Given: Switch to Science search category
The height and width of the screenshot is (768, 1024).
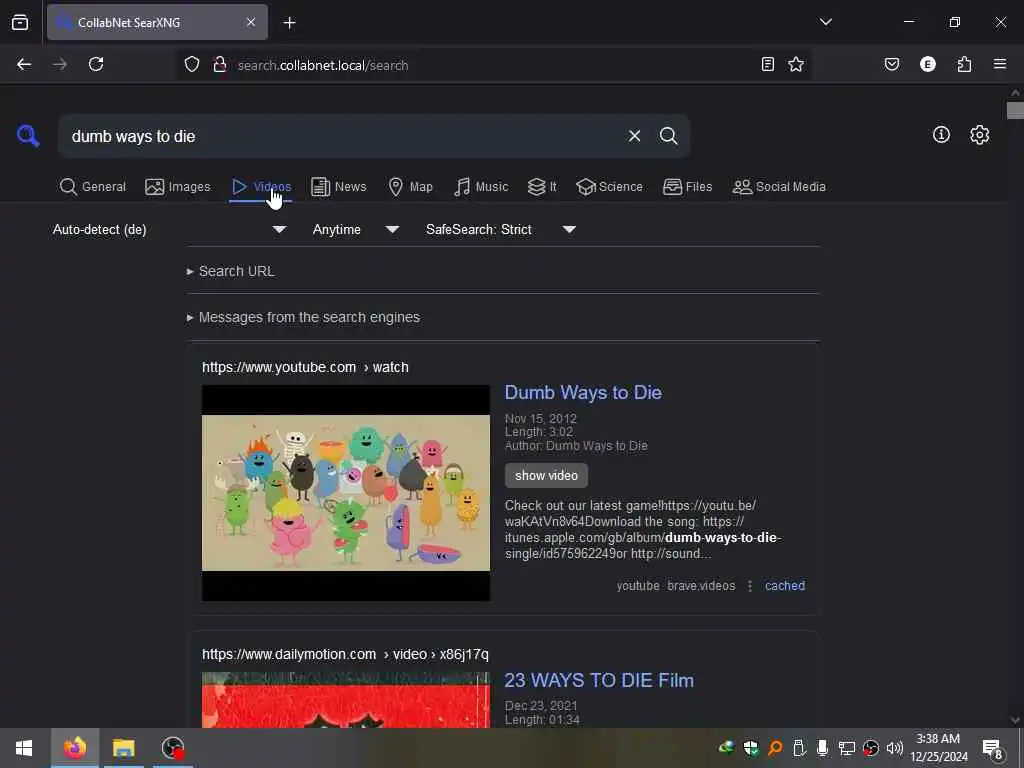Looking at the screenshot, I should [x=609, y=187].
